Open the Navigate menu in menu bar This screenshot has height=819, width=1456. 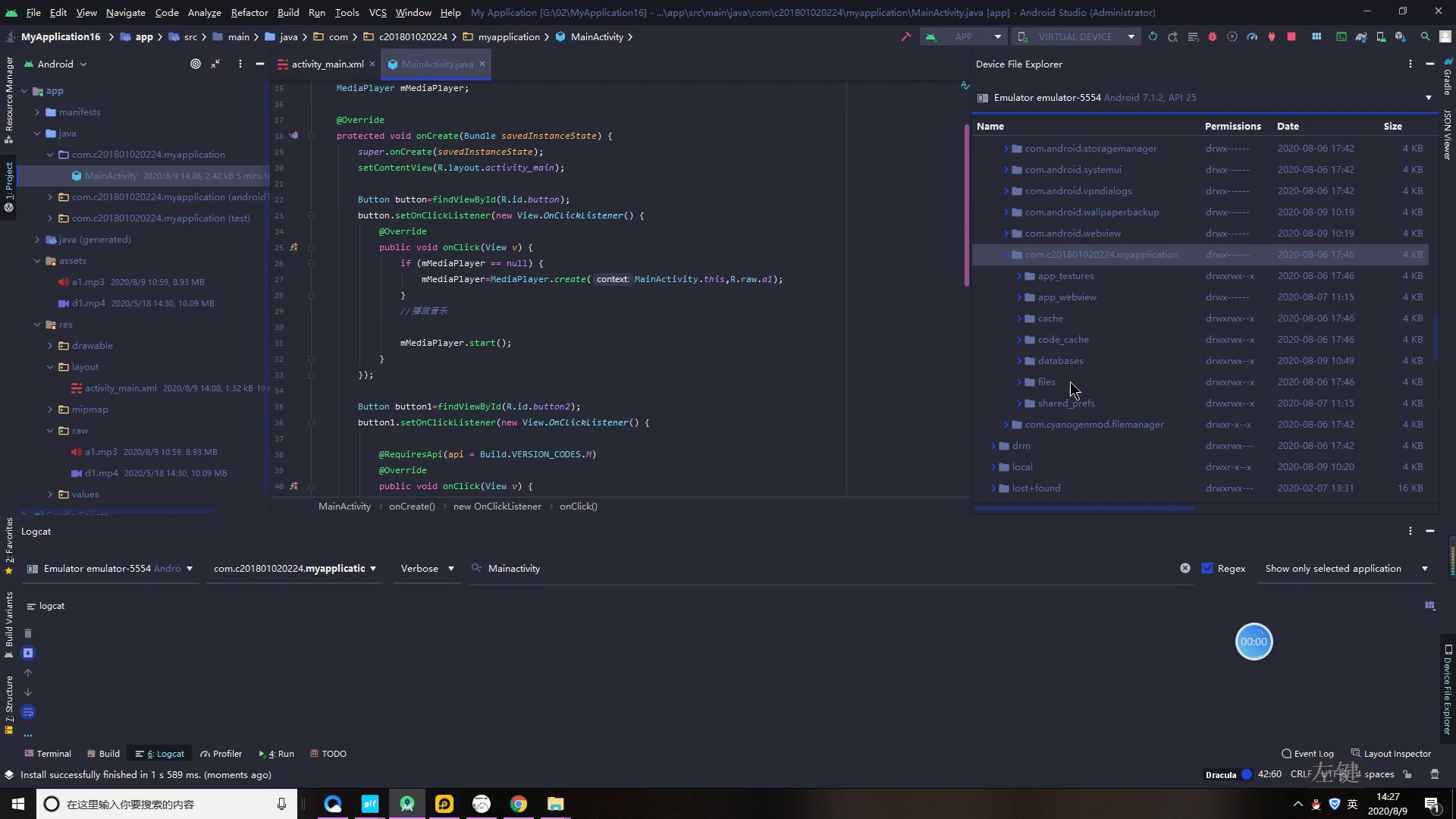pyautogui.click(x=124, y=12)
